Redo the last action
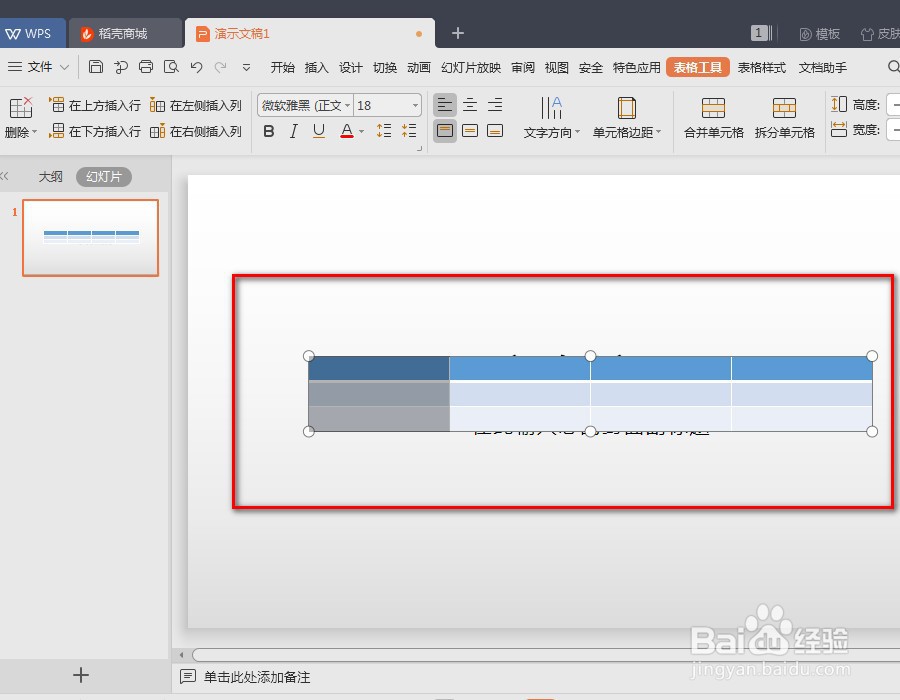The image size is (900, 700). pos(220,67)
